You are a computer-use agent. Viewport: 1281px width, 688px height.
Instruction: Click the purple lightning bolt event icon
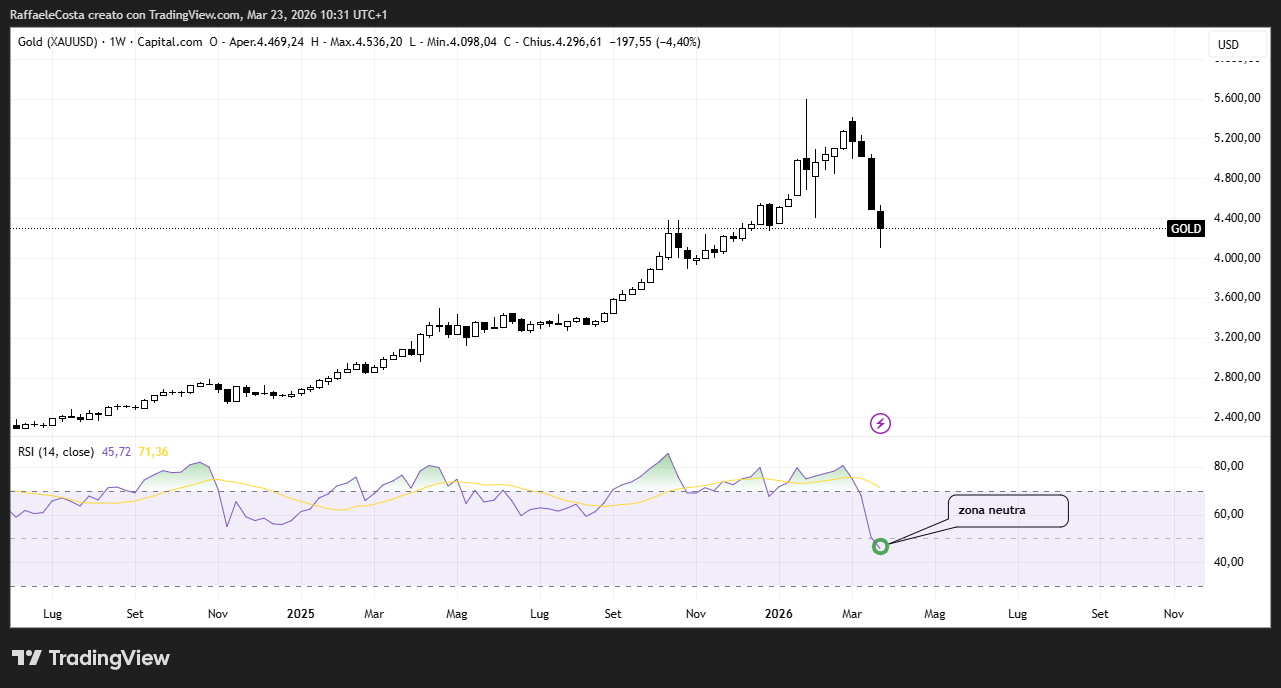tap(880, 424)
